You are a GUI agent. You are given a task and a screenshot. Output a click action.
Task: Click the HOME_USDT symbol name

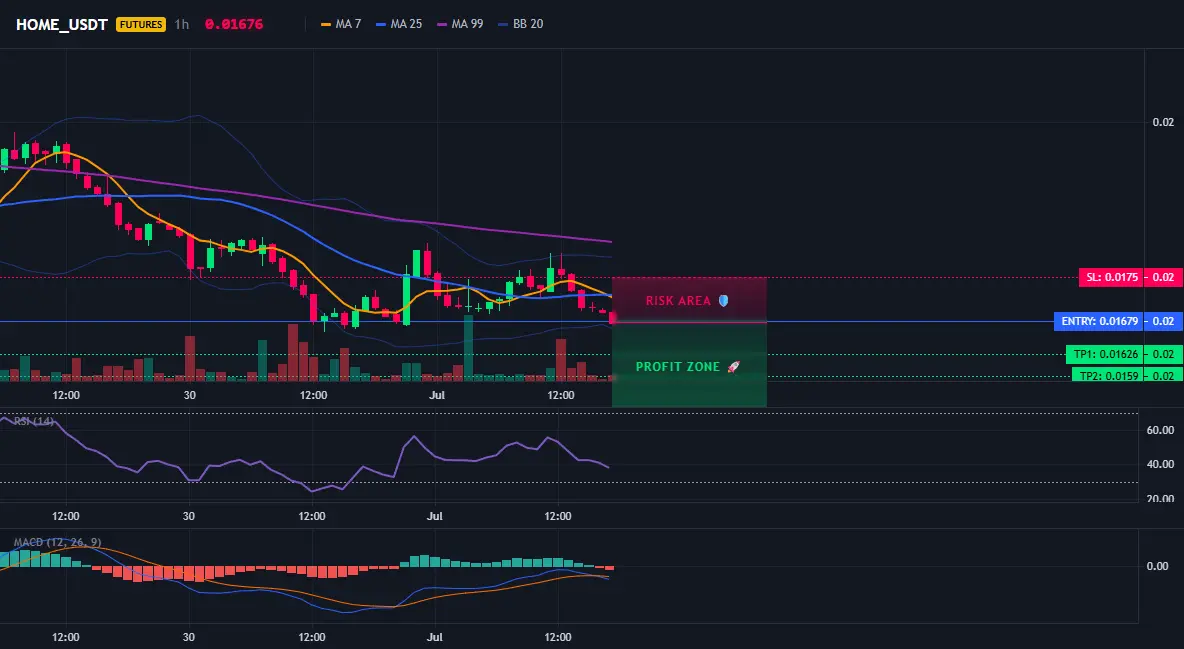pyautogui.click(x=62, y=24)
